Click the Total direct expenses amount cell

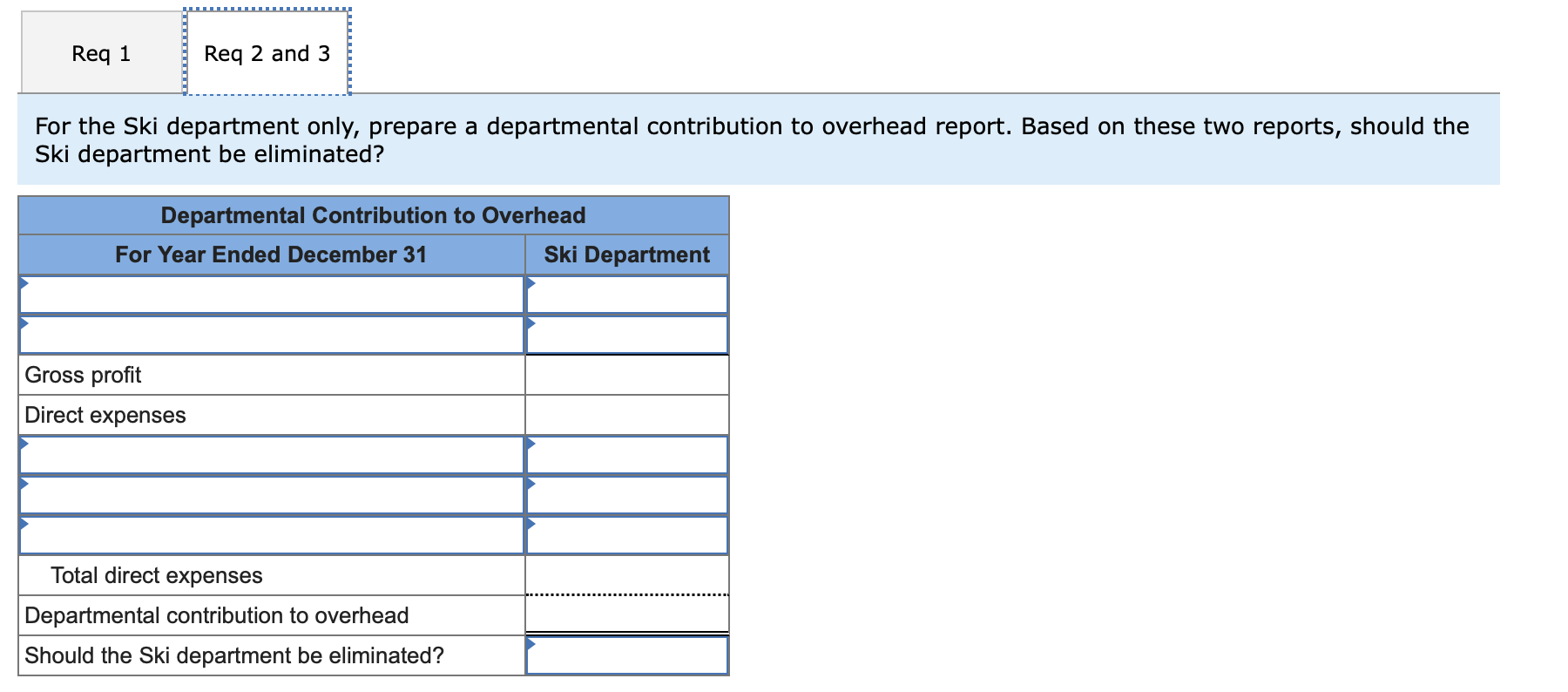[627, 575]
